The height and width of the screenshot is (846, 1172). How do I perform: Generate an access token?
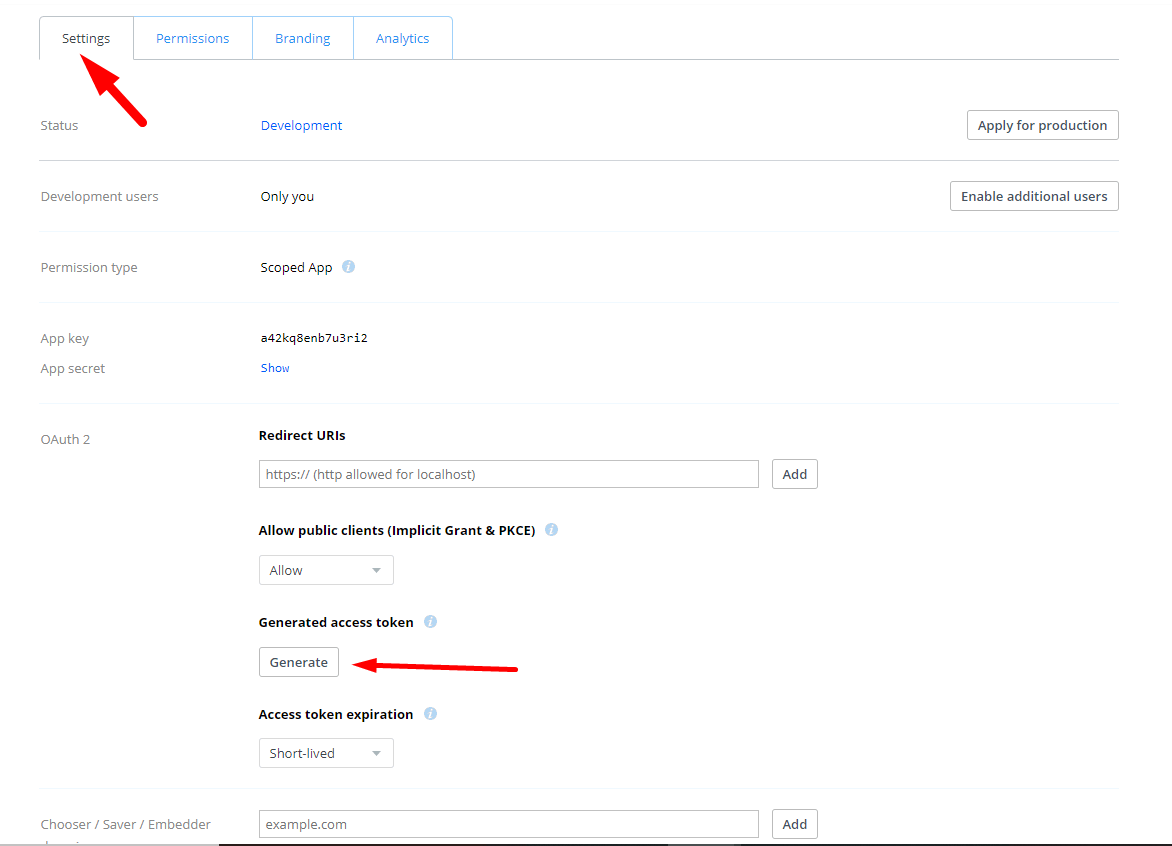point(298,661)
